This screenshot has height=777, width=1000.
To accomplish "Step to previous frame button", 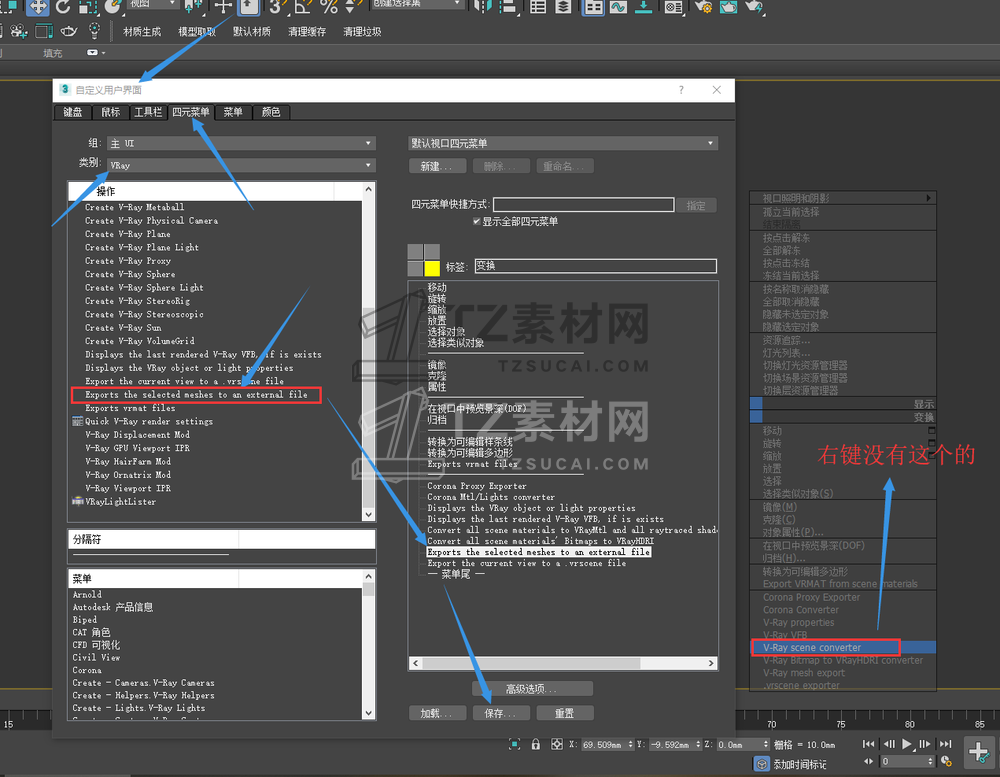I will [889, 744].
